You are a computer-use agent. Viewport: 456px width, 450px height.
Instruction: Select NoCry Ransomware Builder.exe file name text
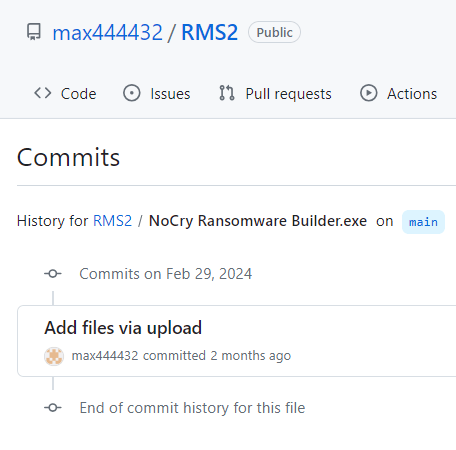(258, 221)
